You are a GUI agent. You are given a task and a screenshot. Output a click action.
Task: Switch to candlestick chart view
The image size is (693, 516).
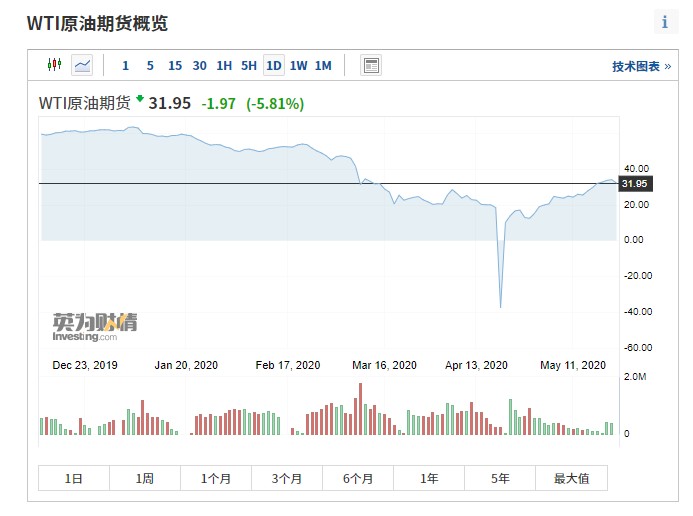(x=54, y=65)
